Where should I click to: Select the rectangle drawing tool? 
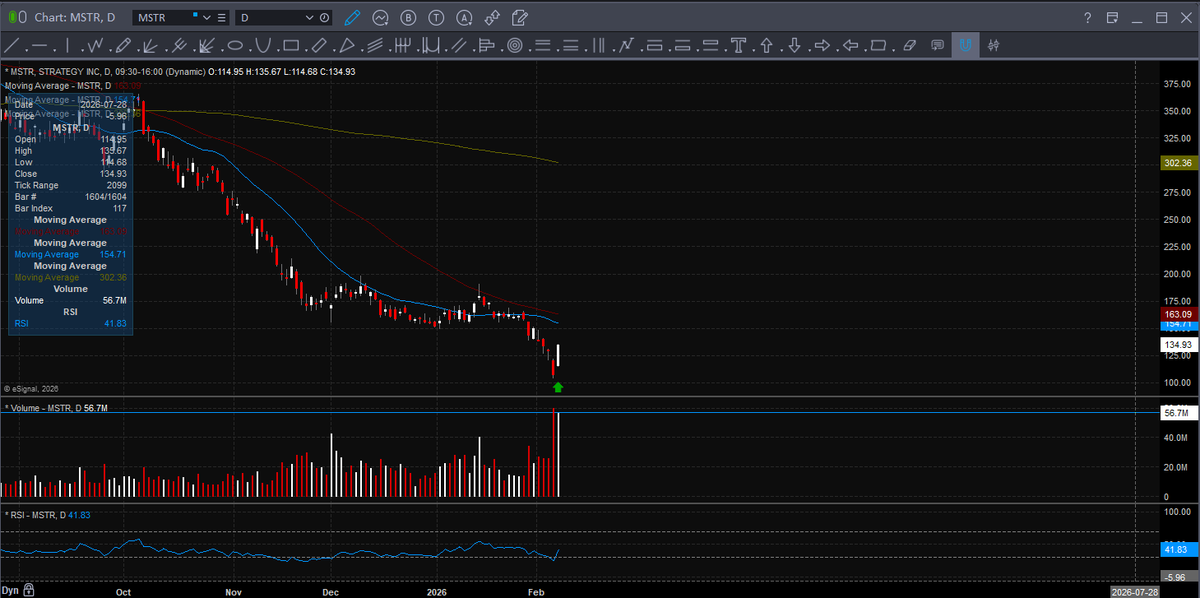291,45
